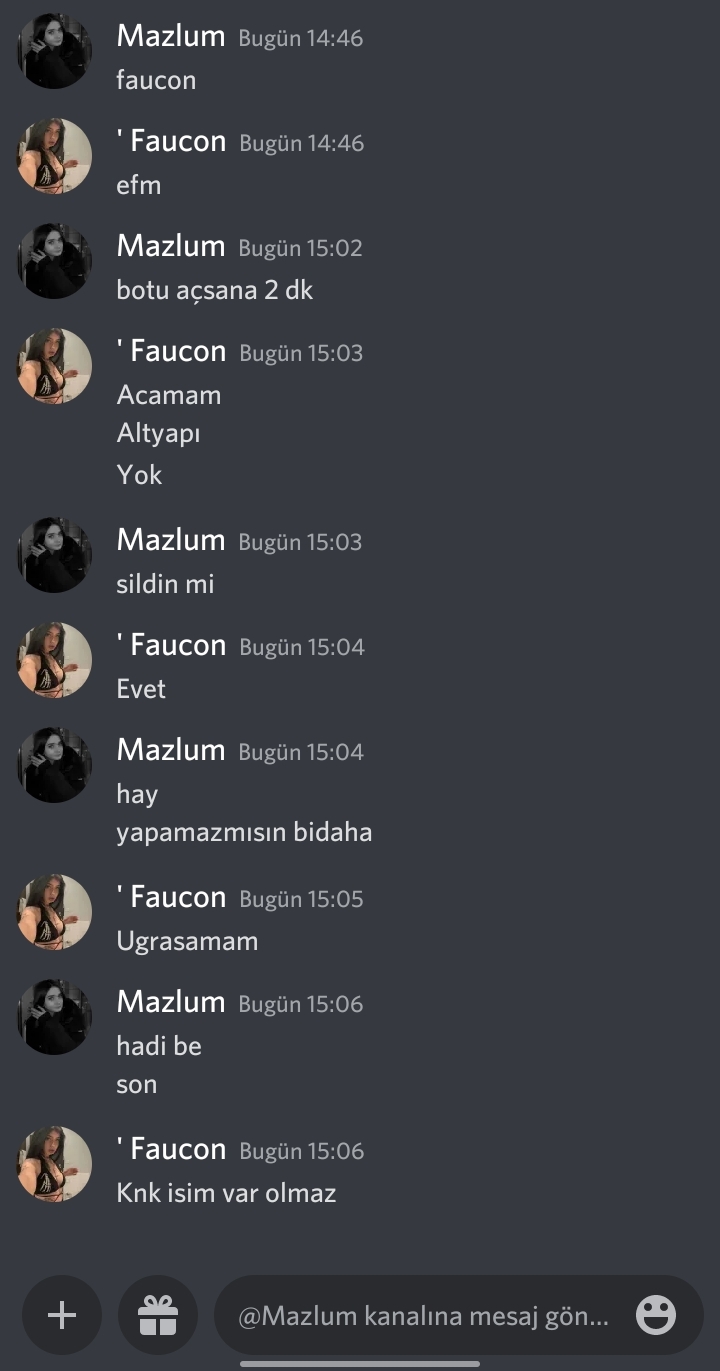Tap the home indicator bar at the bottom
This screenshot has width=720, height=1371.
360,1362
